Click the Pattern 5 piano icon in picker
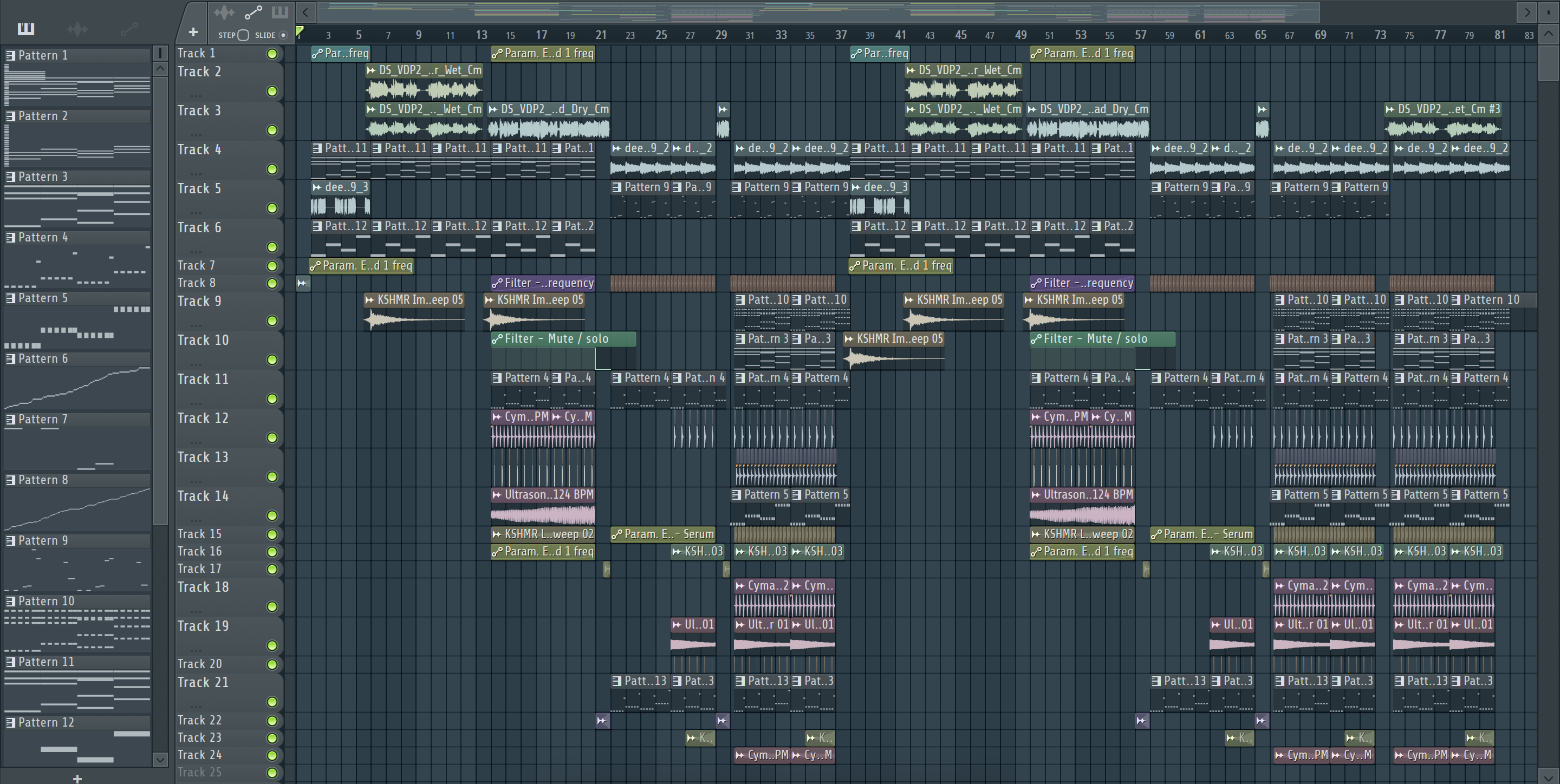Viewport: 1560px width, 784px height. [10, 298]
